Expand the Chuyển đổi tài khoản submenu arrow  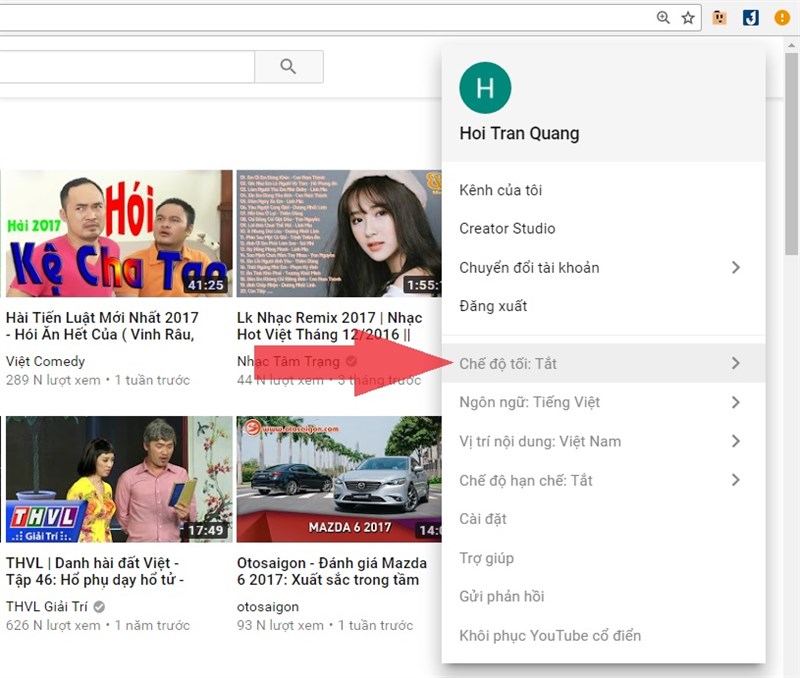(x=735, y=267)
